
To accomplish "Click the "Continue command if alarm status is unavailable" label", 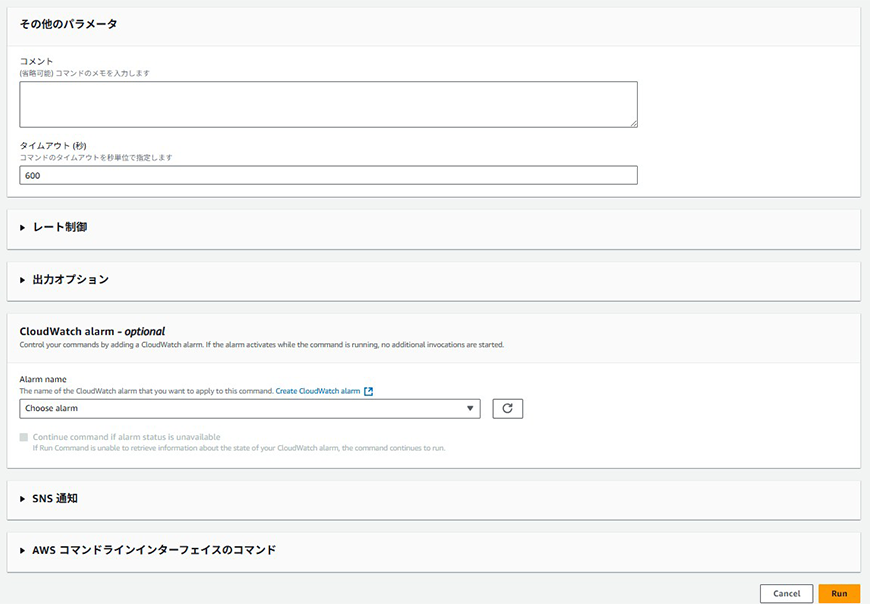I will click(x=126, y=437).
